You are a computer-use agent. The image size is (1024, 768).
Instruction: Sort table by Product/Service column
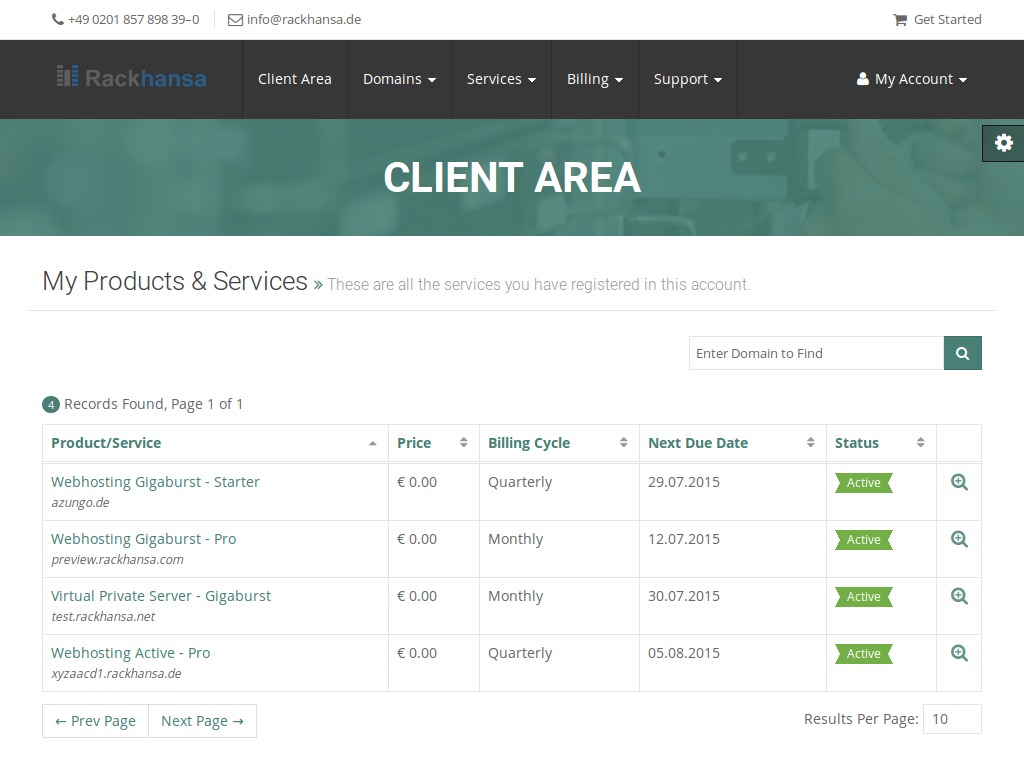pyautogui.click(x=215, y=443)
